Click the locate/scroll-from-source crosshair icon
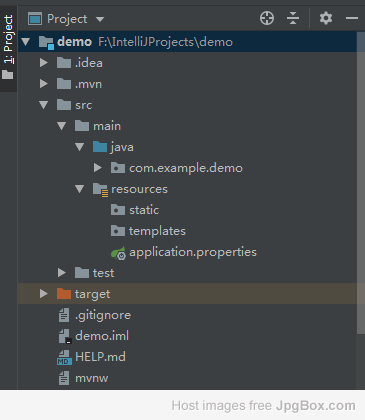The width and height of the screenshot is (365, 420). [267, 18]
